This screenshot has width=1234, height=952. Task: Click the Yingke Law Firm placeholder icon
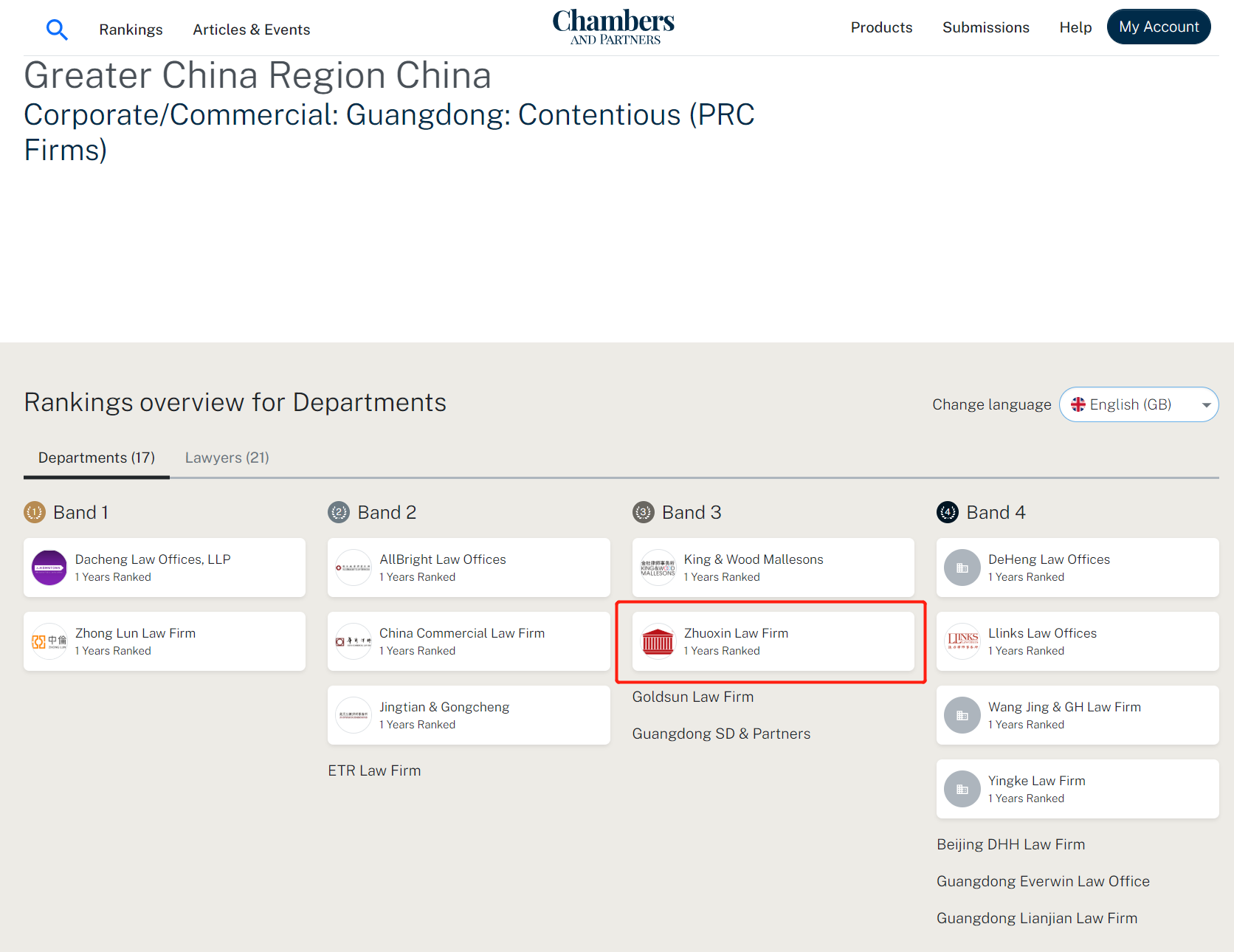962,789
